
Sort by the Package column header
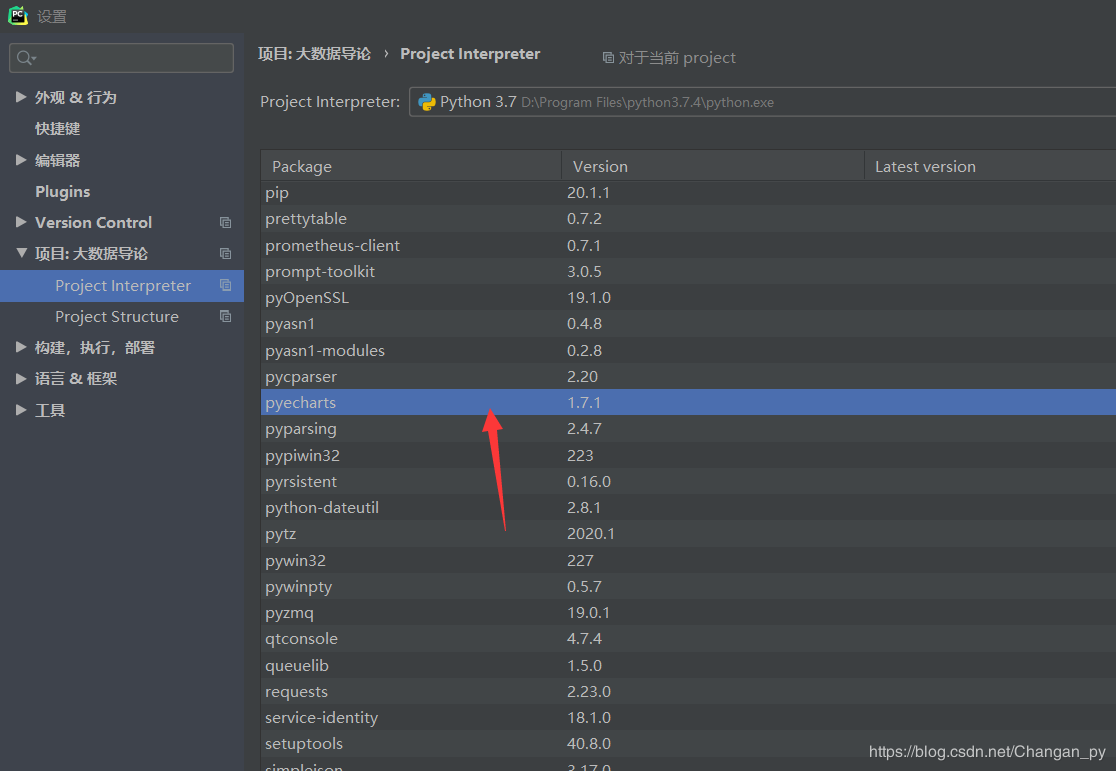(x=411, y=166)
